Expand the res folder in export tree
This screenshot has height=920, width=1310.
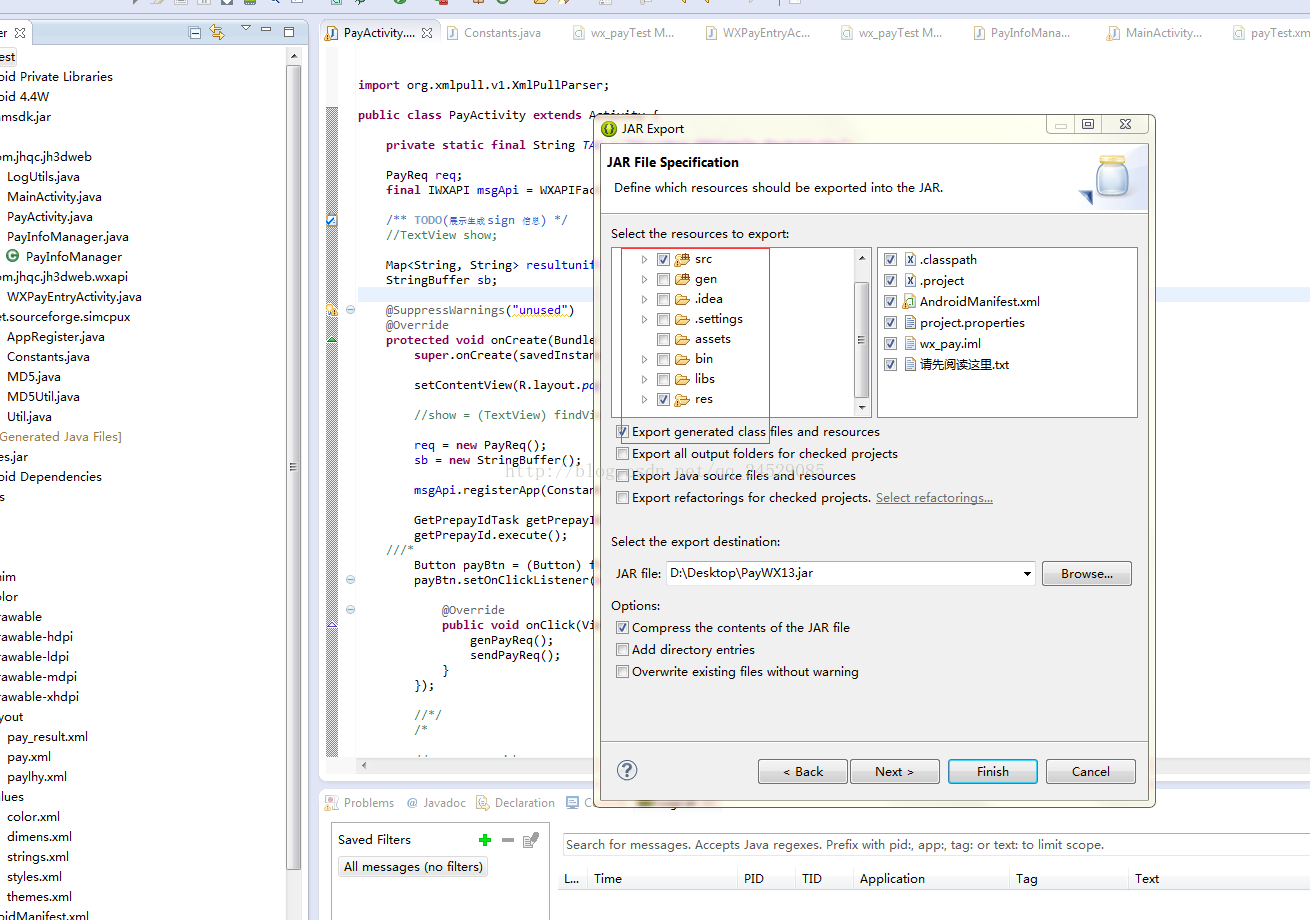[x=645, y=399]
